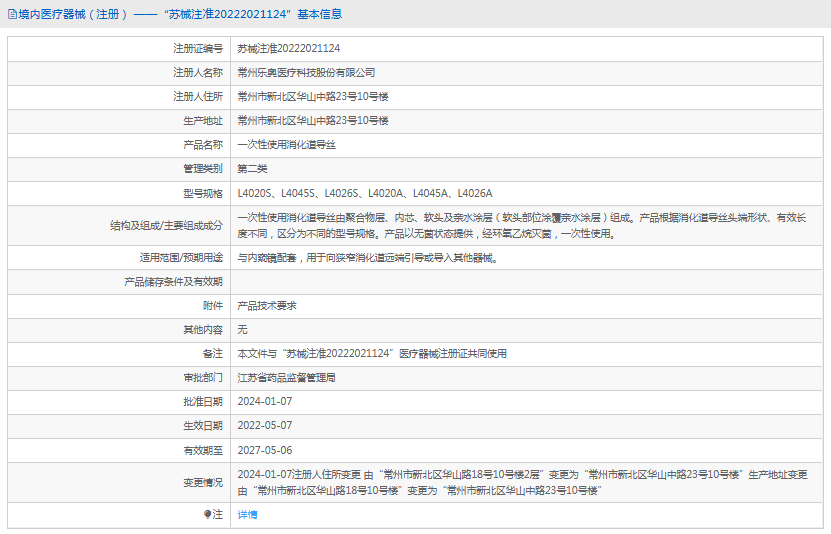Select expiry date 2027-05-06
831x534 pixels.
(x=264, y=450)
